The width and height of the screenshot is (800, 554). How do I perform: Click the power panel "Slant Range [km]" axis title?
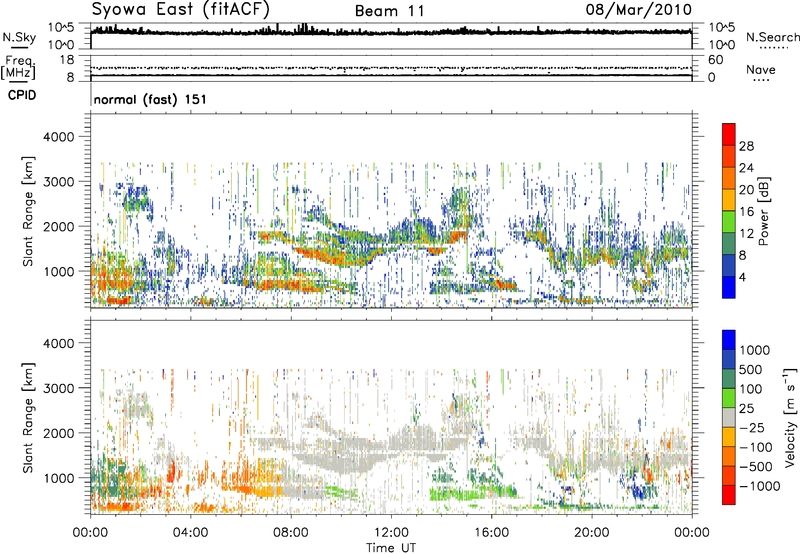click(28, 211)
